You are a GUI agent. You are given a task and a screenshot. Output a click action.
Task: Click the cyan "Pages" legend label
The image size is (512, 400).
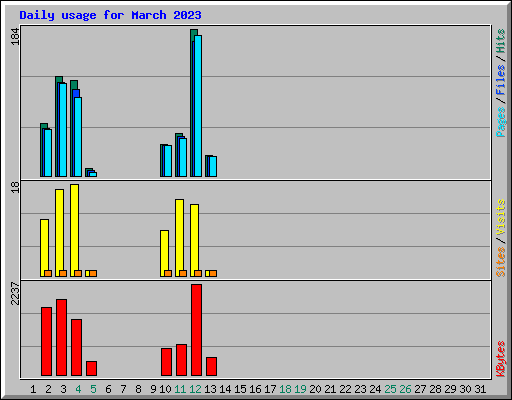pos(501,122)
